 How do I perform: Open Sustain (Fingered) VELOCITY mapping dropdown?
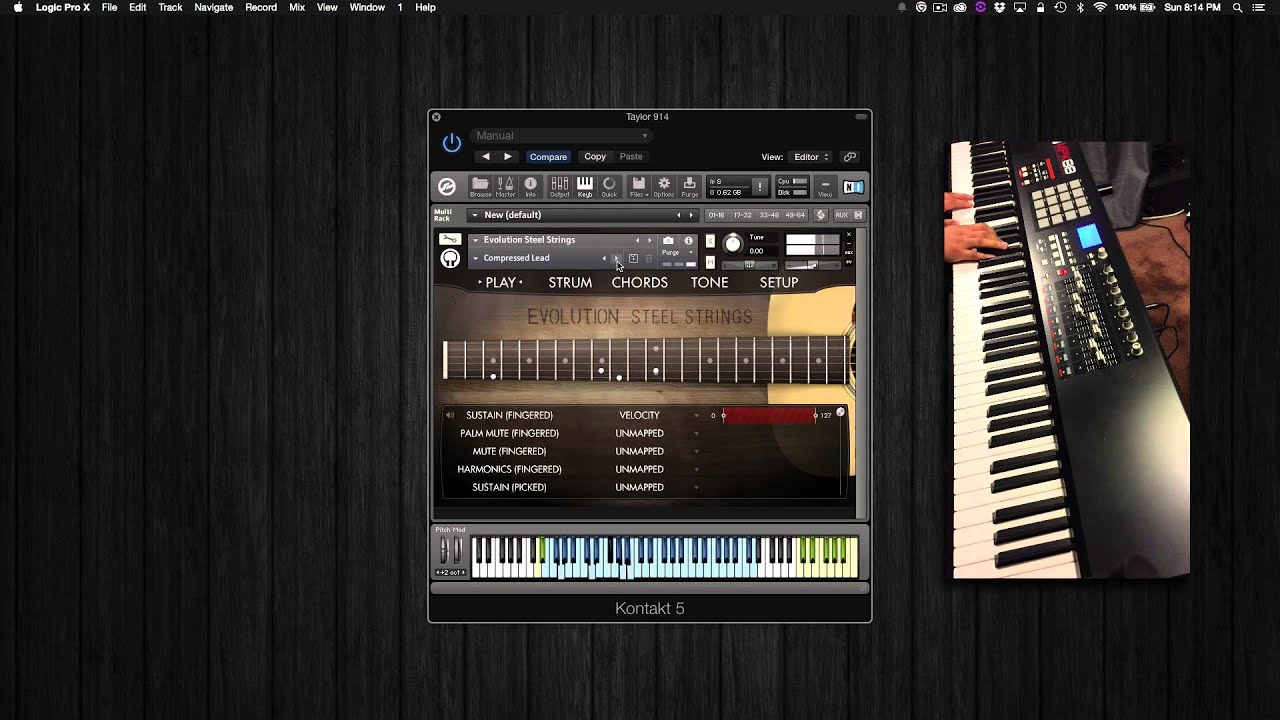click(x=697, y=415)
